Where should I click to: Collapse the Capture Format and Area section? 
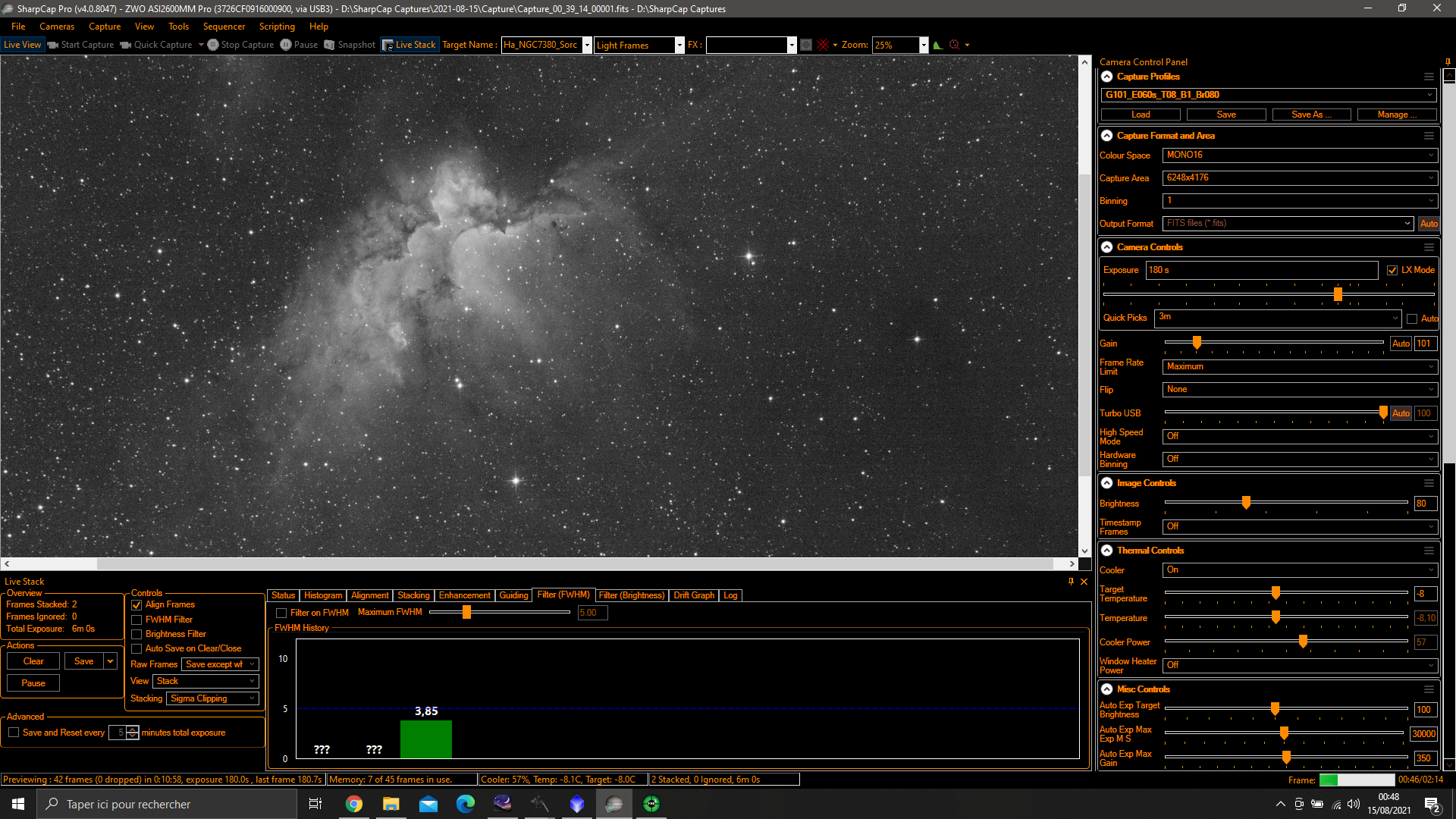(1106, 136)
